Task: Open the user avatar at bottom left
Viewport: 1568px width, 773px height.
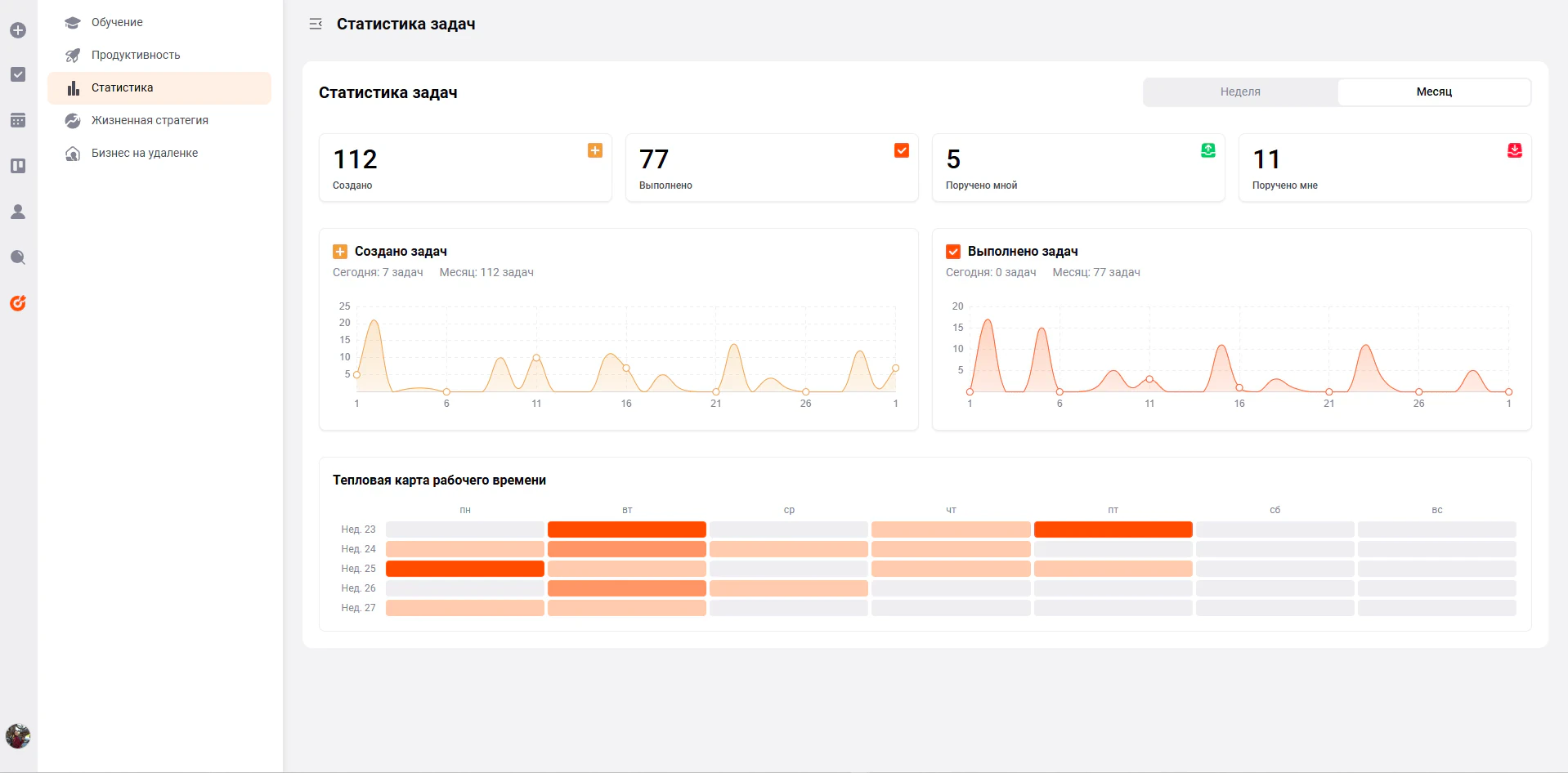Action: [x=18, y=736]
